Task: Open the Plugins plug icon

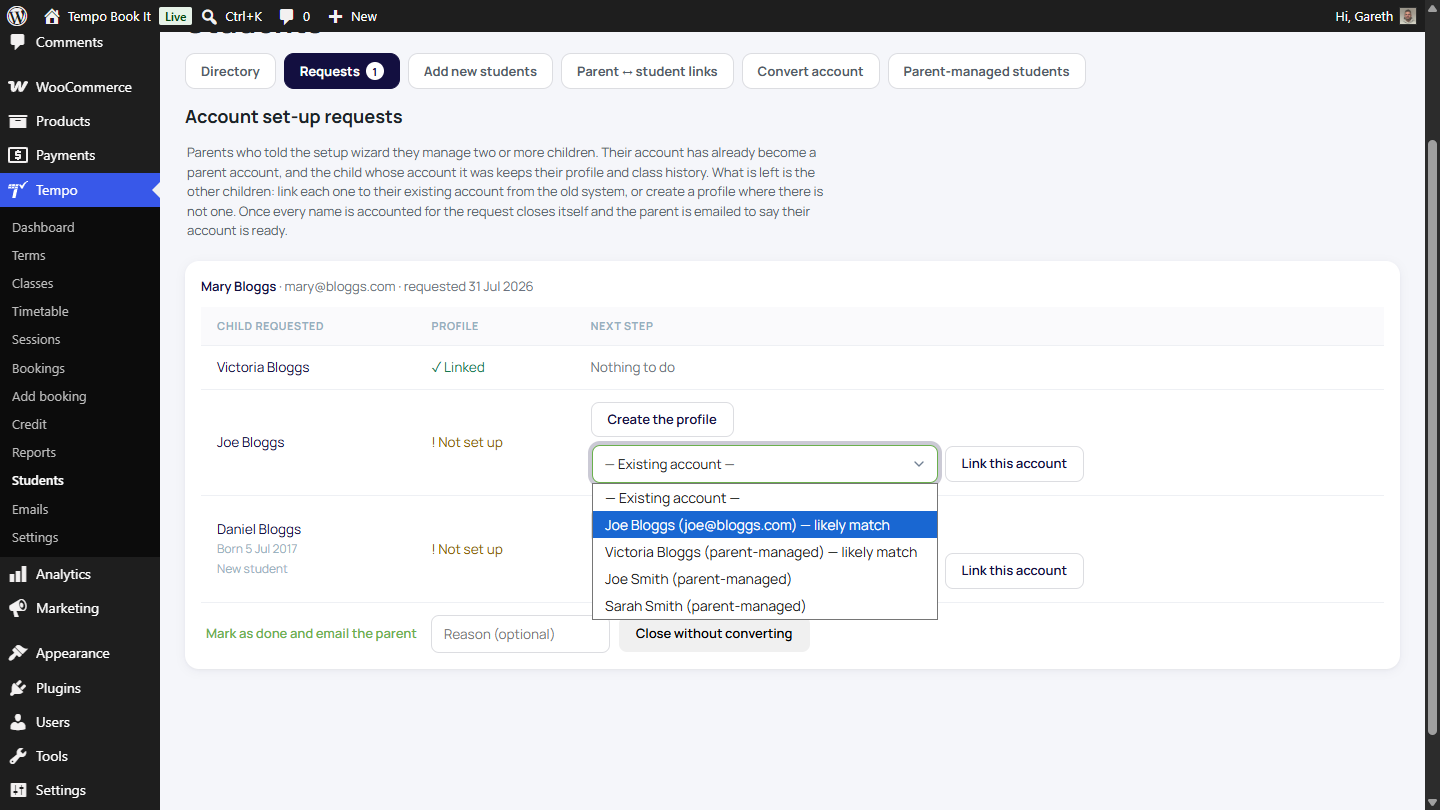Action: pyautogui.click(x=18, y=688)
